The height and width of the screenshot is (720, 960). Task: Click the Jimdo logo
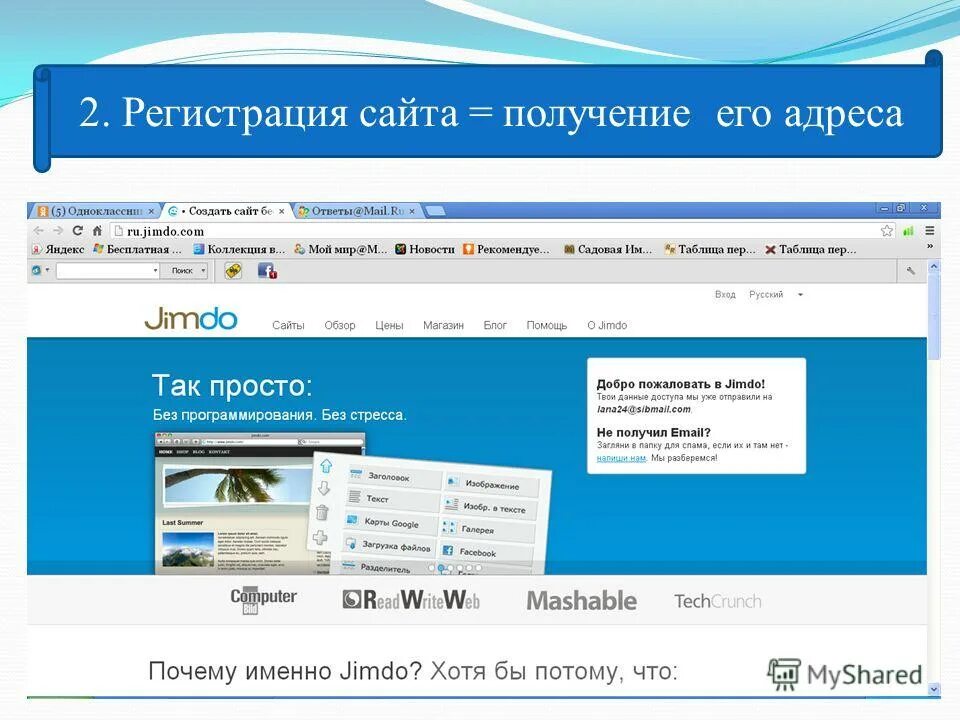coord(190,319)
